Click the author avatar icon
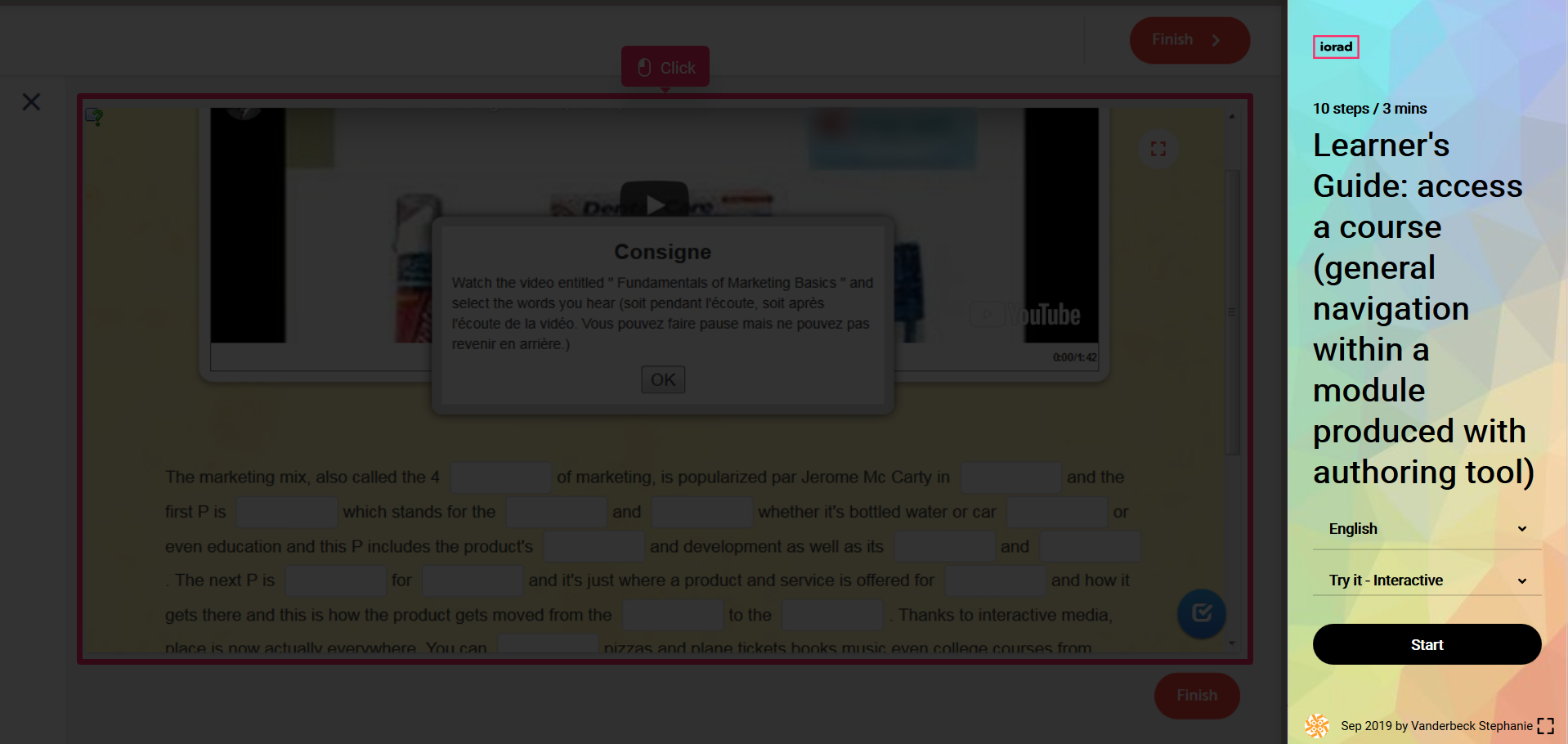Viewport: 1568px width, 744px height. pyautogui.click(x=1316, y=725)
